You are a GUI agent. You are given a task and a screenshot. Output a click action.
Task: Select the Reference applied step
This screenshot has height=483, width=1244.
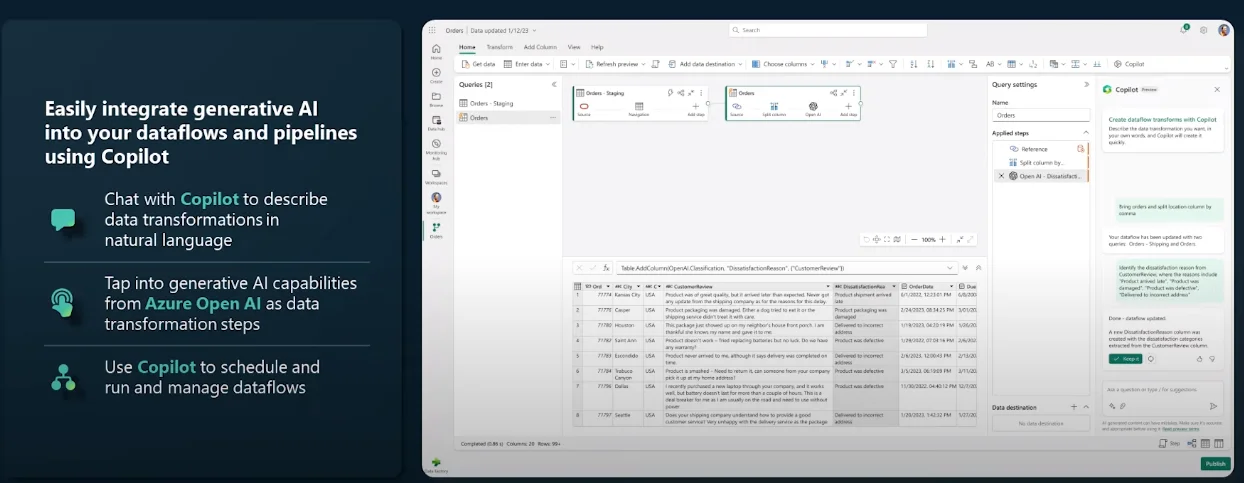point(1041,148)
